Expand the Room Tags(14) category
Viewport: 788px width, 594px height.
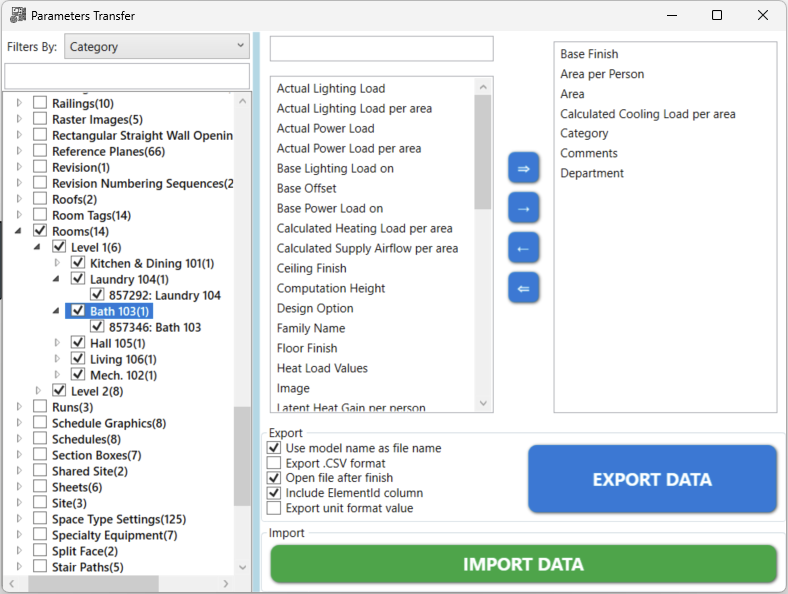click(x=19, y=215)
